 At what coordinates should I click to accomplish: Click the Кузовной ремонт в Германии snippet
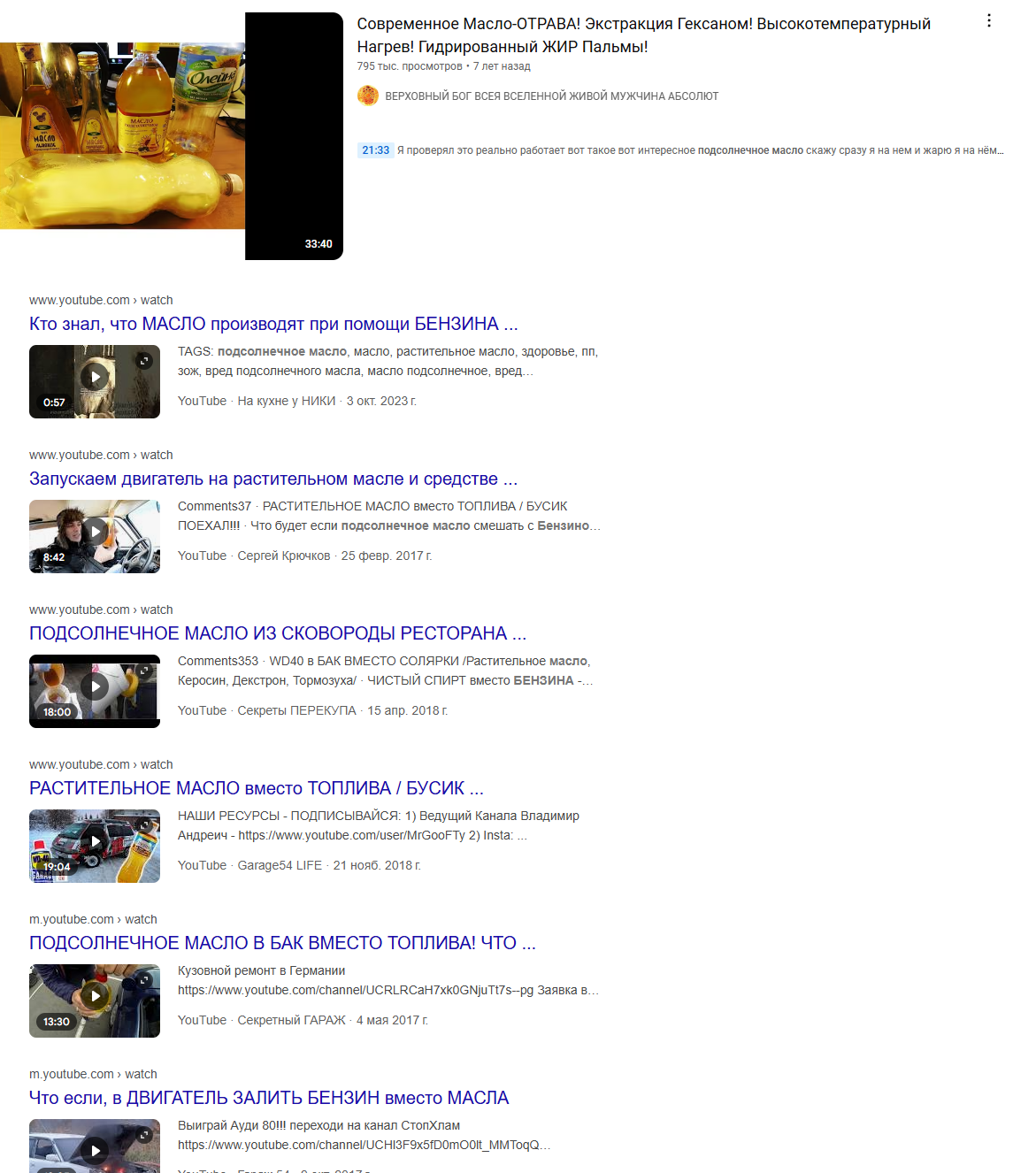coord(262,970)
